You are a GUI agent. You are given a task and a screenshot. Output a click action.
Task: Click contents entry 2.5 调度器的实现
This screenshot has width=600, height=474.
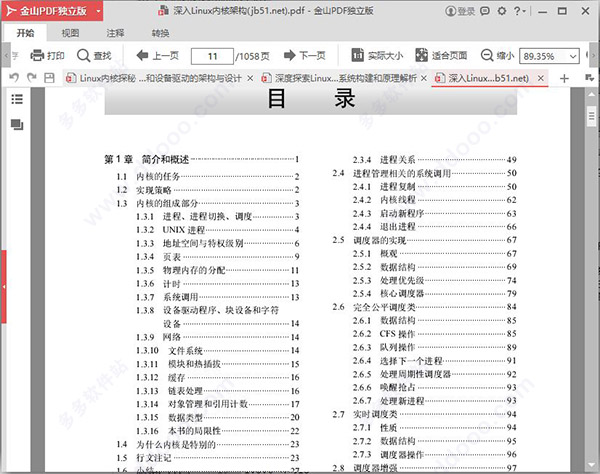point(424,240)
